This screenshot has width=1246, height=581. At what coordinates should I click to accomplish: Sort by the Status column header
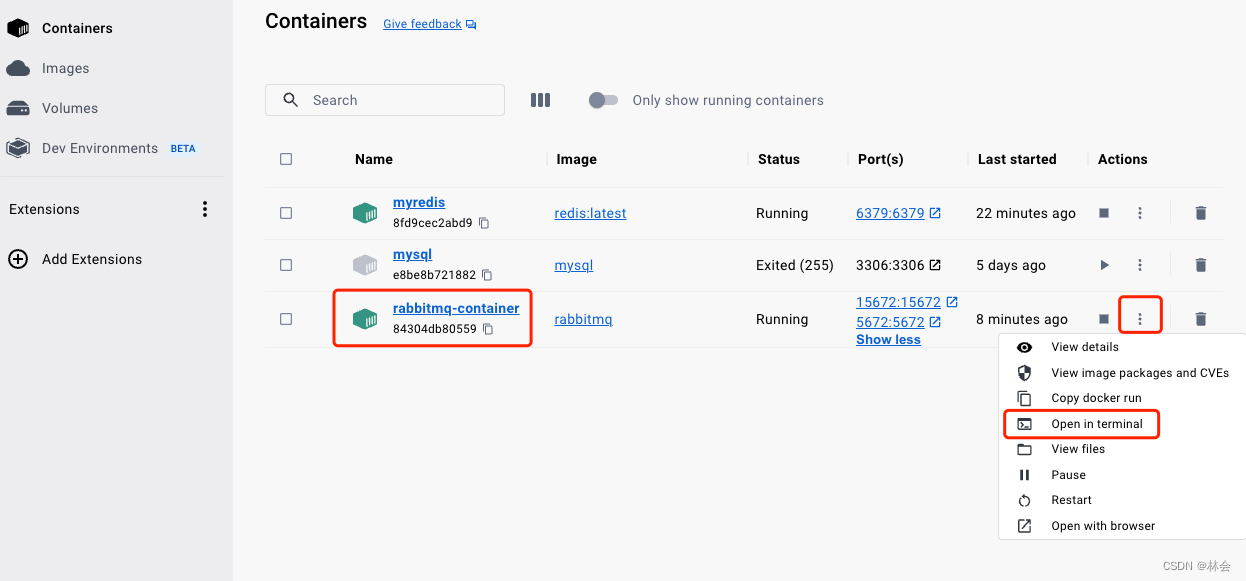pyautogui.click(x=779, y=159)
